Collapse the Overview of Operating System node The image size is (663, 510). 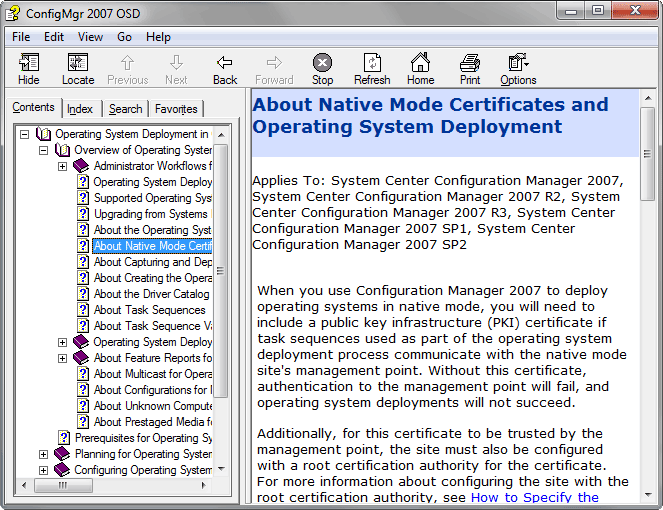click(x=44, y=151)
